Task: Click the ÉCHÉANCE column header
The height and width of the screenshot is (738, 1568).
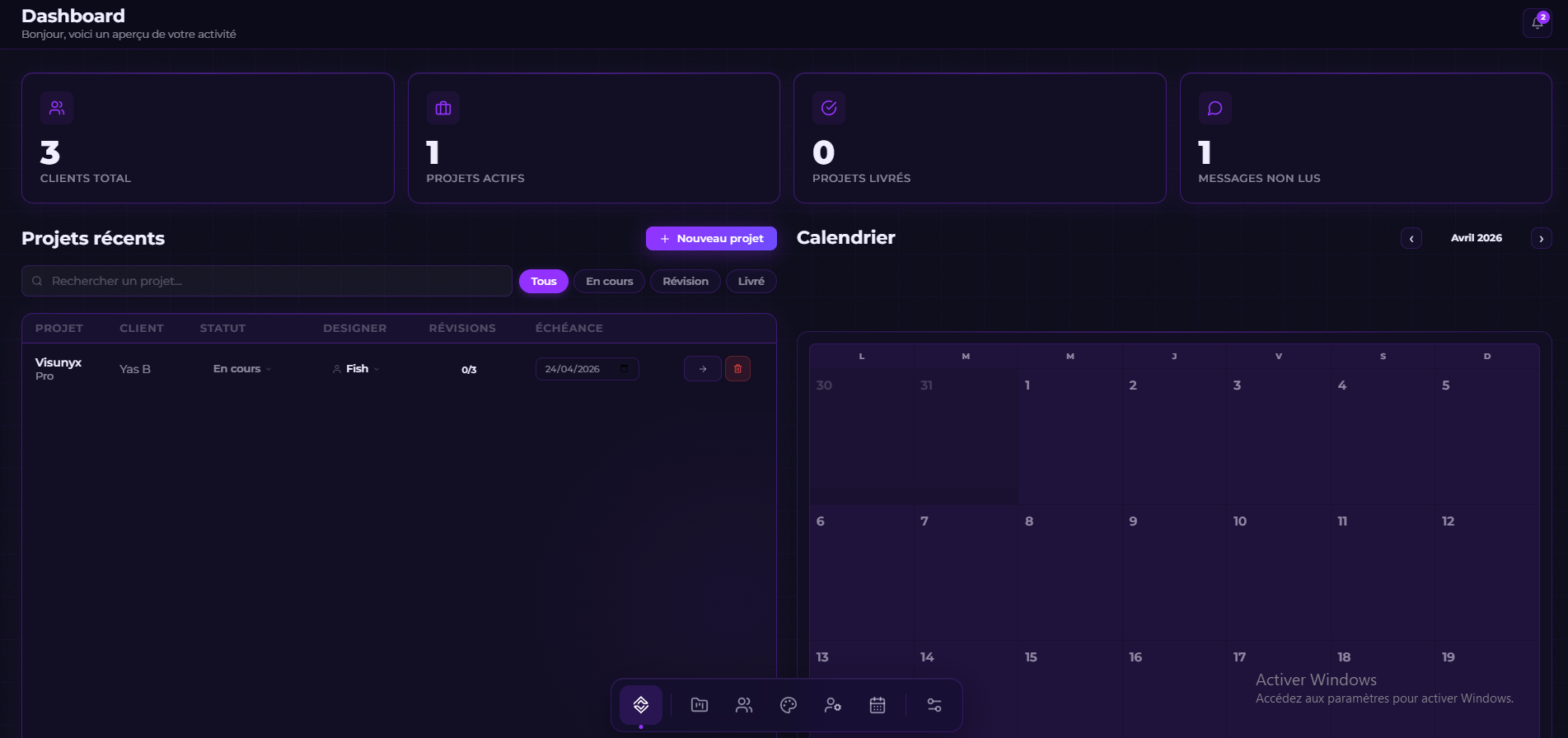Action: click(569, 329)
